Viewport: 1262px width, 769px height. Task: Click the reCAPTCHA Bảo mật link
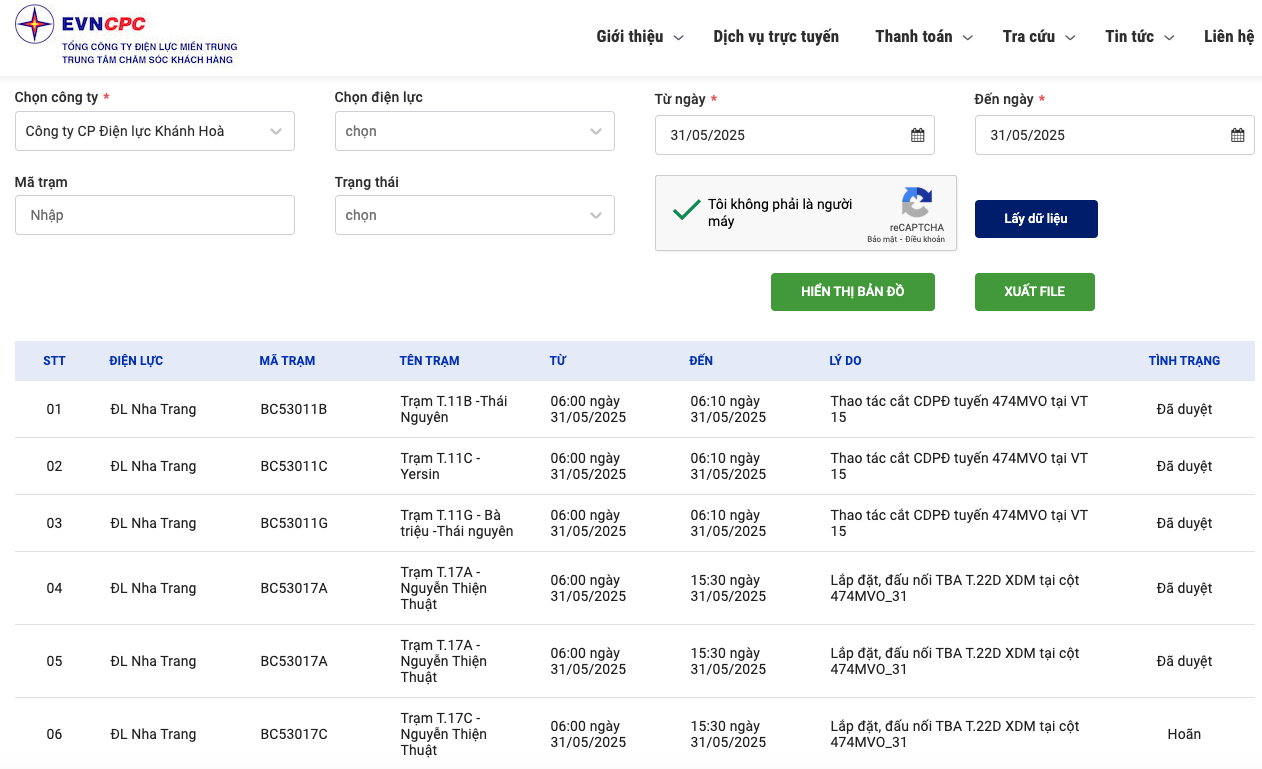[x=881, y=240]
